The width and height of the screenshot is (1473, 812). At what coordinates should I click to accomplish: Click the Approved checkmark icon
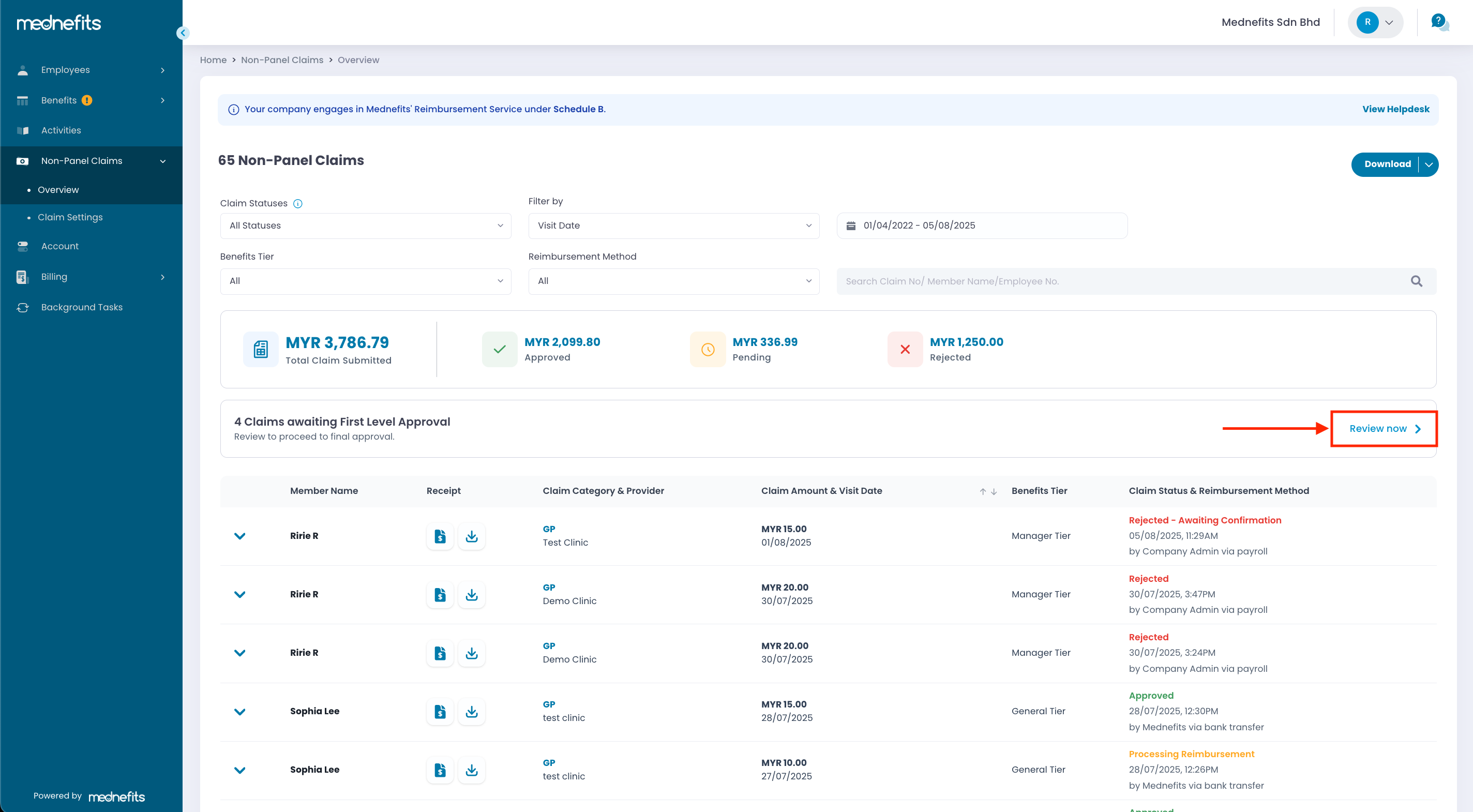point(499,350)
